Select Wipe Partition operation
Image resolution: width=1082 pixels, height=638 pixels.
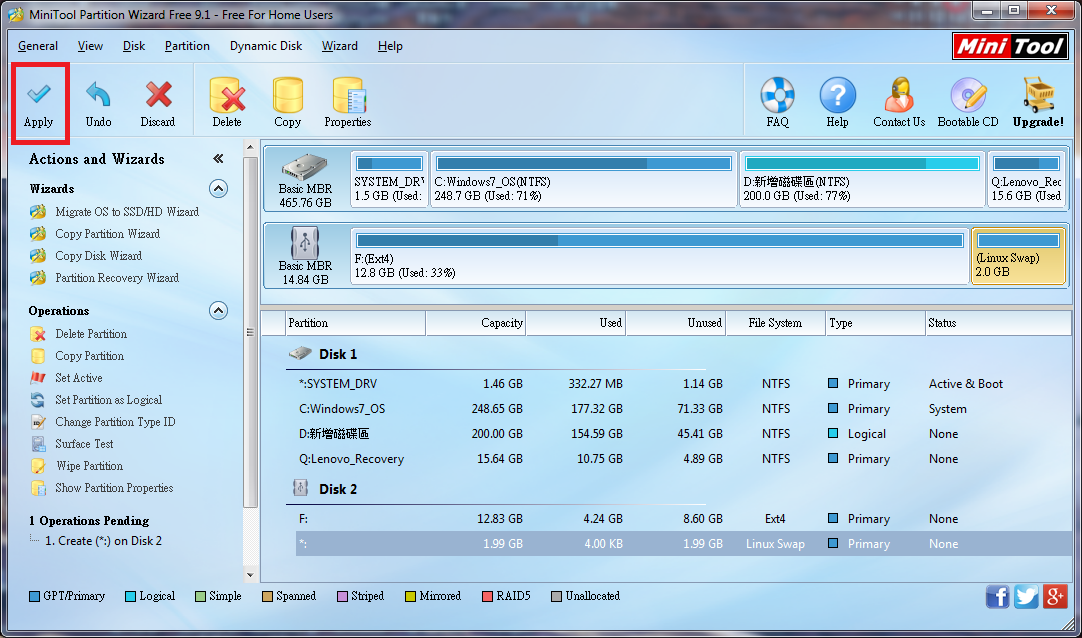[89, 466]
